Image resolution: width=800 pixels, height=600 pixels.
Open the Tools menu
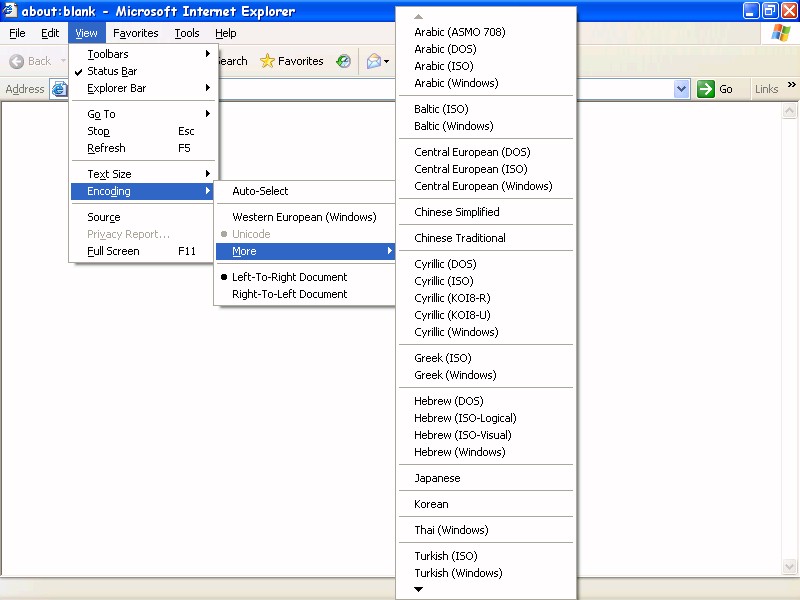pos(187,33)
